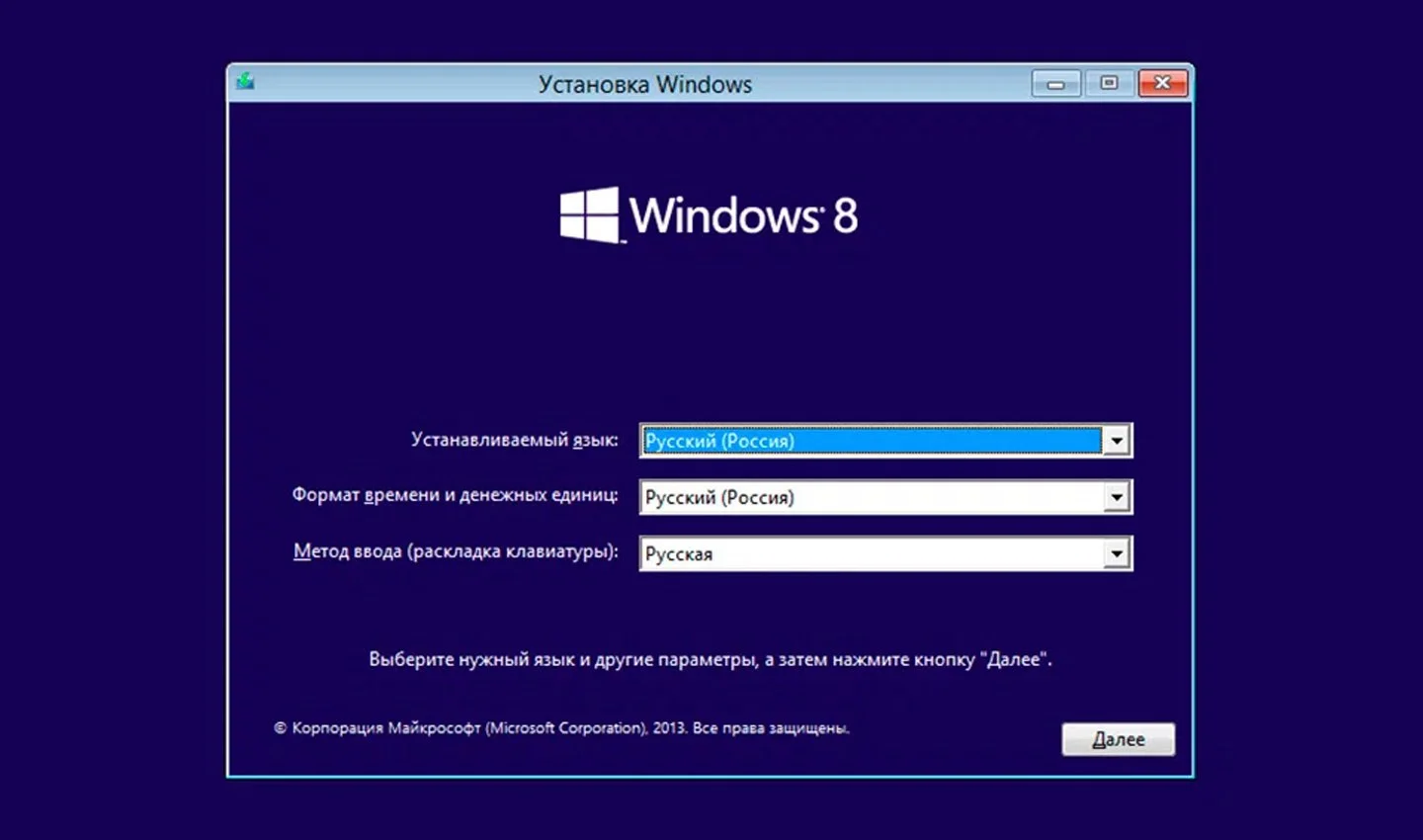The height and width of the screenshot is (840, 1423).
Task: Click the Windows 8 logo
Action: (x=709, y=214)
